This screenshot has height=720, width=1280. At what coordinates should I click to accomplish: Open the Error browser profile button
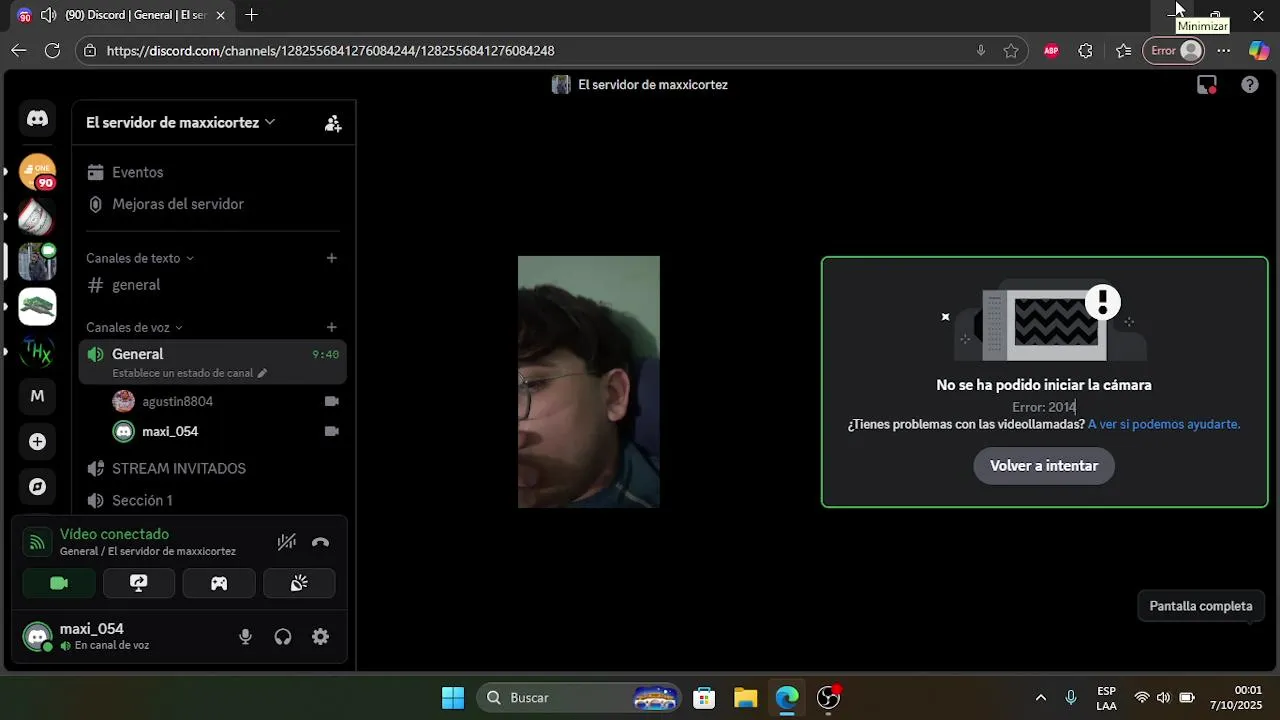point(1174,50)
